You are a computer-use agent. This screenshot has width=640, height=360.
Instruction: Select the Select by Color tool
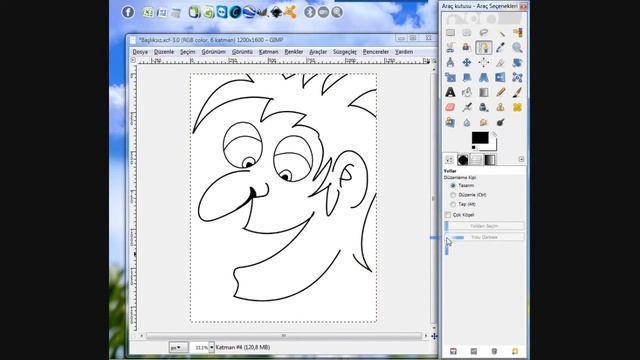click(x=517, y=33)
